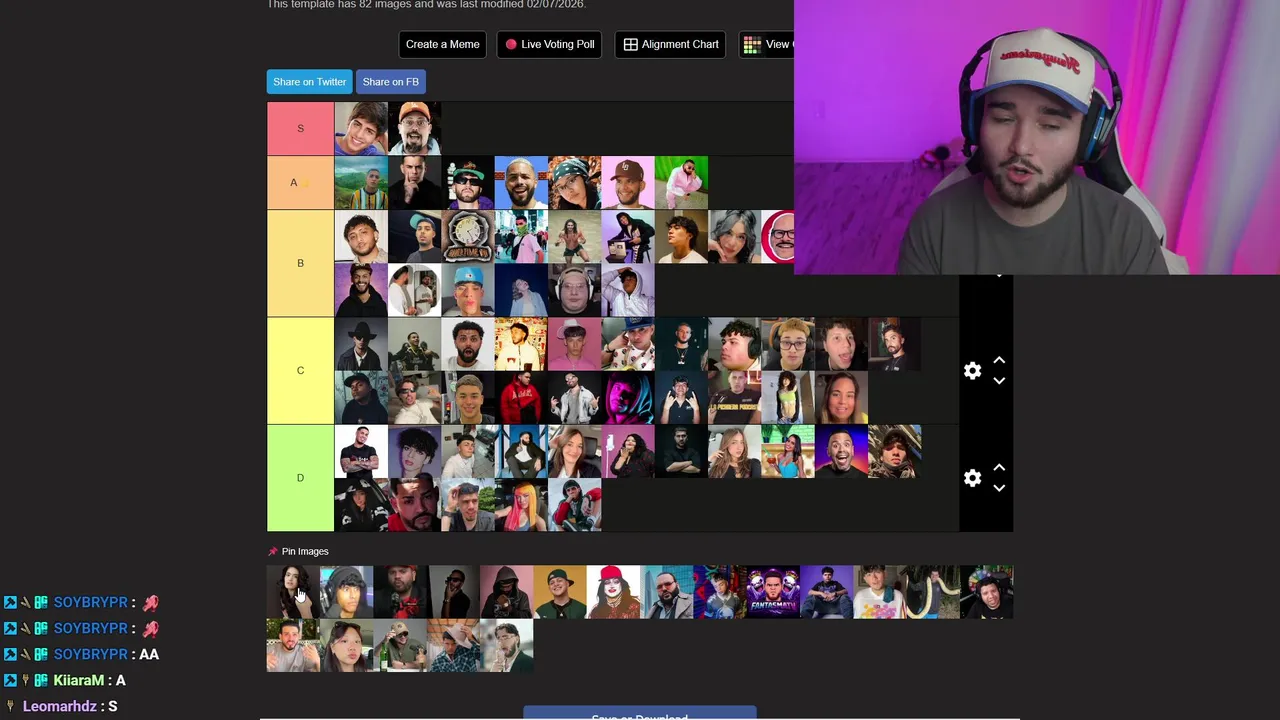The width and height of the screenshot is (1280, 720).
Task: Click the Create a Meme button
Action: (x=442, y=44)
